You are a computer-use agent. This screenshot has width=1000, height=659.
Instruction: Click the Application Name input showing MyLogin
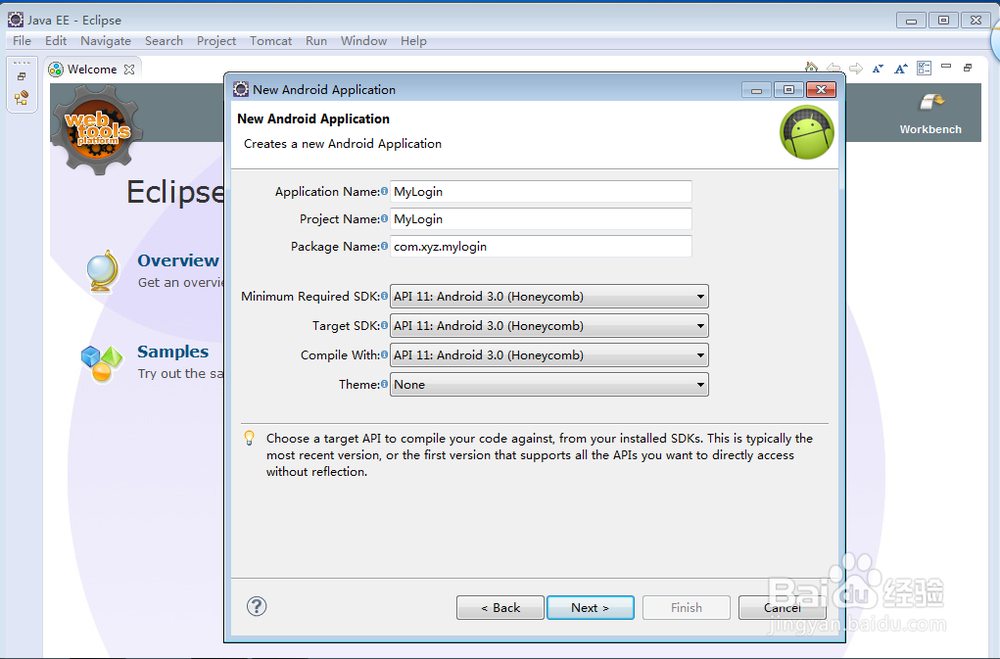540,192
